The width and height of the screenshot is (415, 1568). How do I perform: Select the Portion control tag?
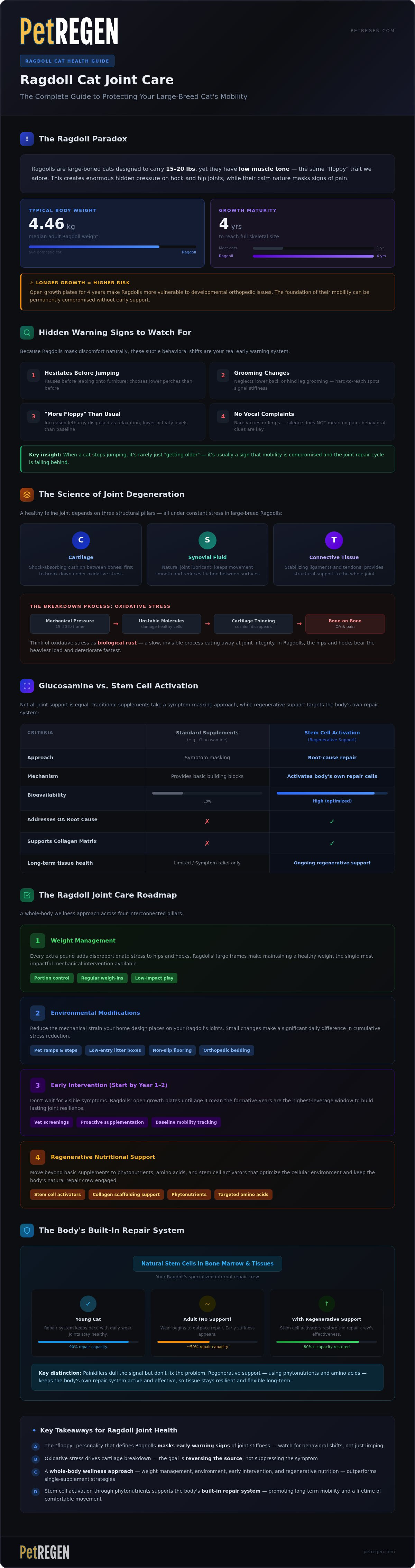tap(52, 978)
